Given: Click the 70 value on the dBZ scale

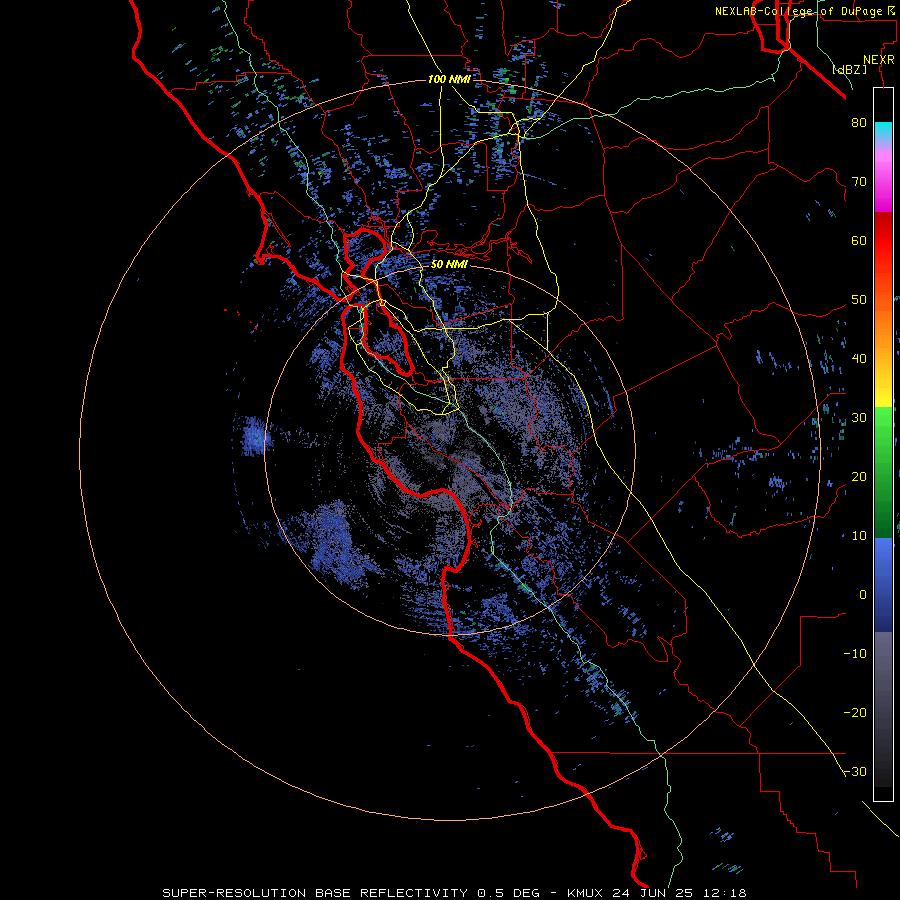Looking at the screenshot, I should [x=859, y=182].
